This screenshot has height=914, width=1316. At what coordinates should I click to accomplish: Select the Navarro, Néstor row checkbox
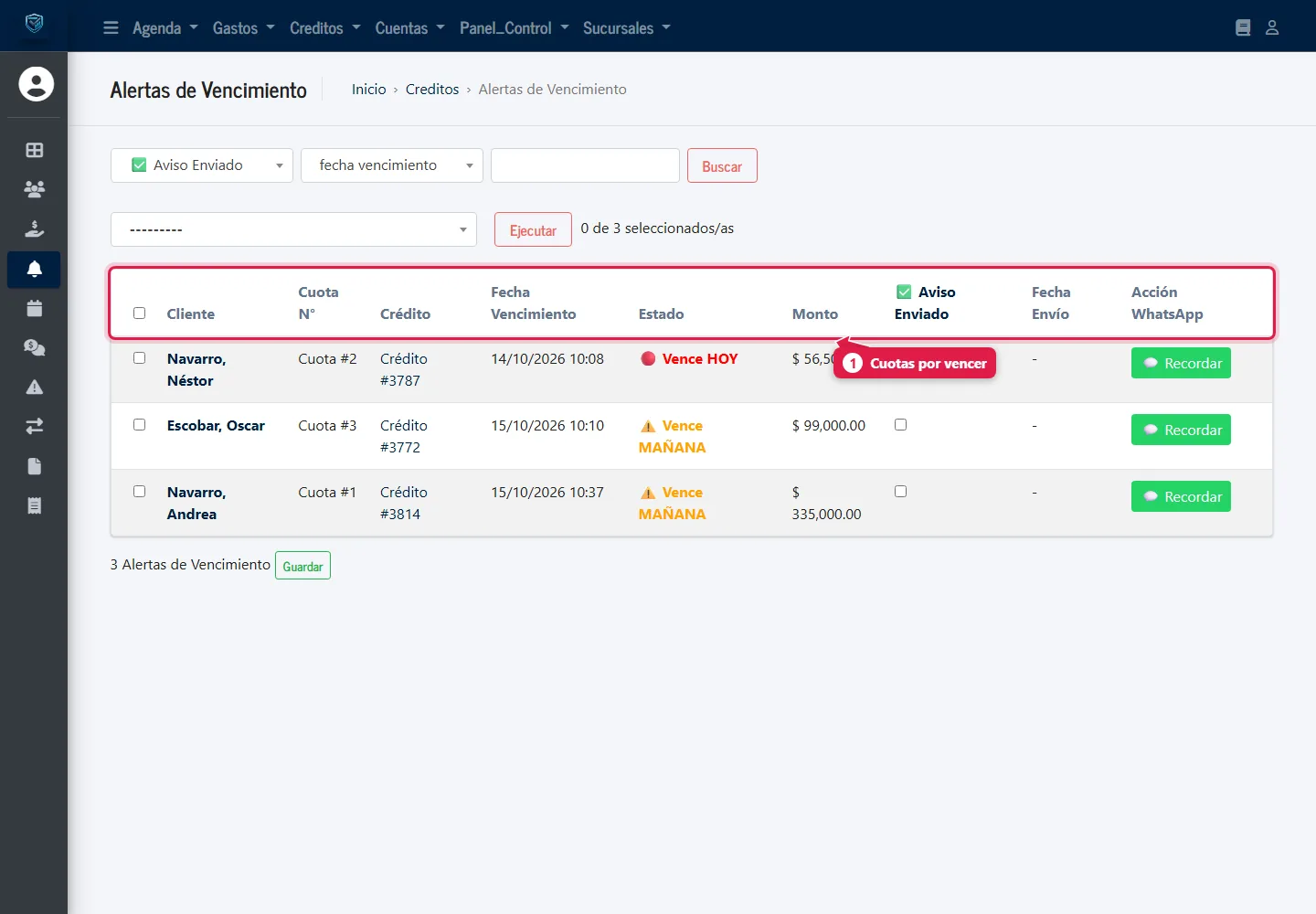[140, 357]
